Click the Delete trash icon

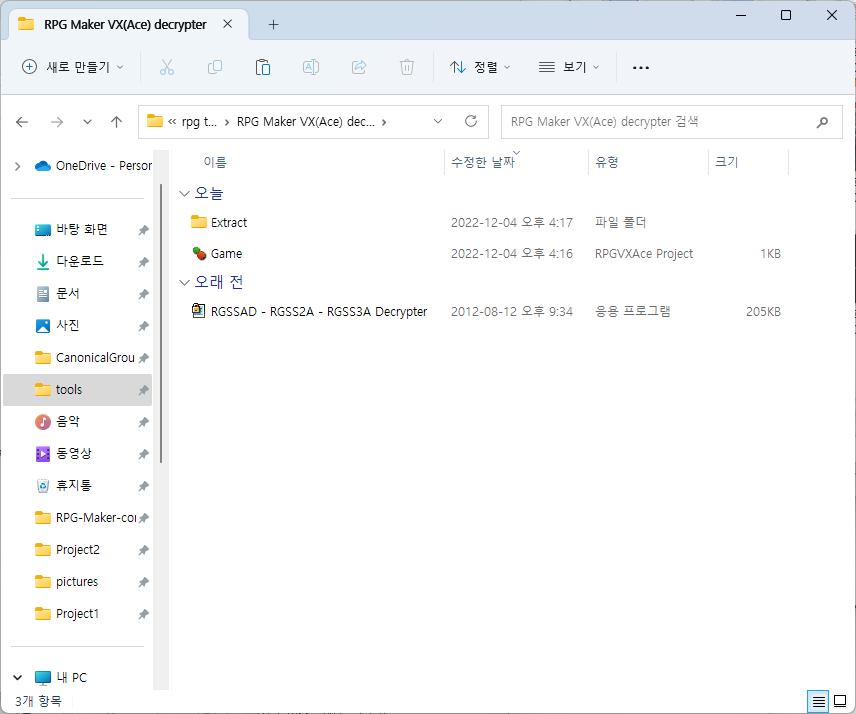[407, 67]
